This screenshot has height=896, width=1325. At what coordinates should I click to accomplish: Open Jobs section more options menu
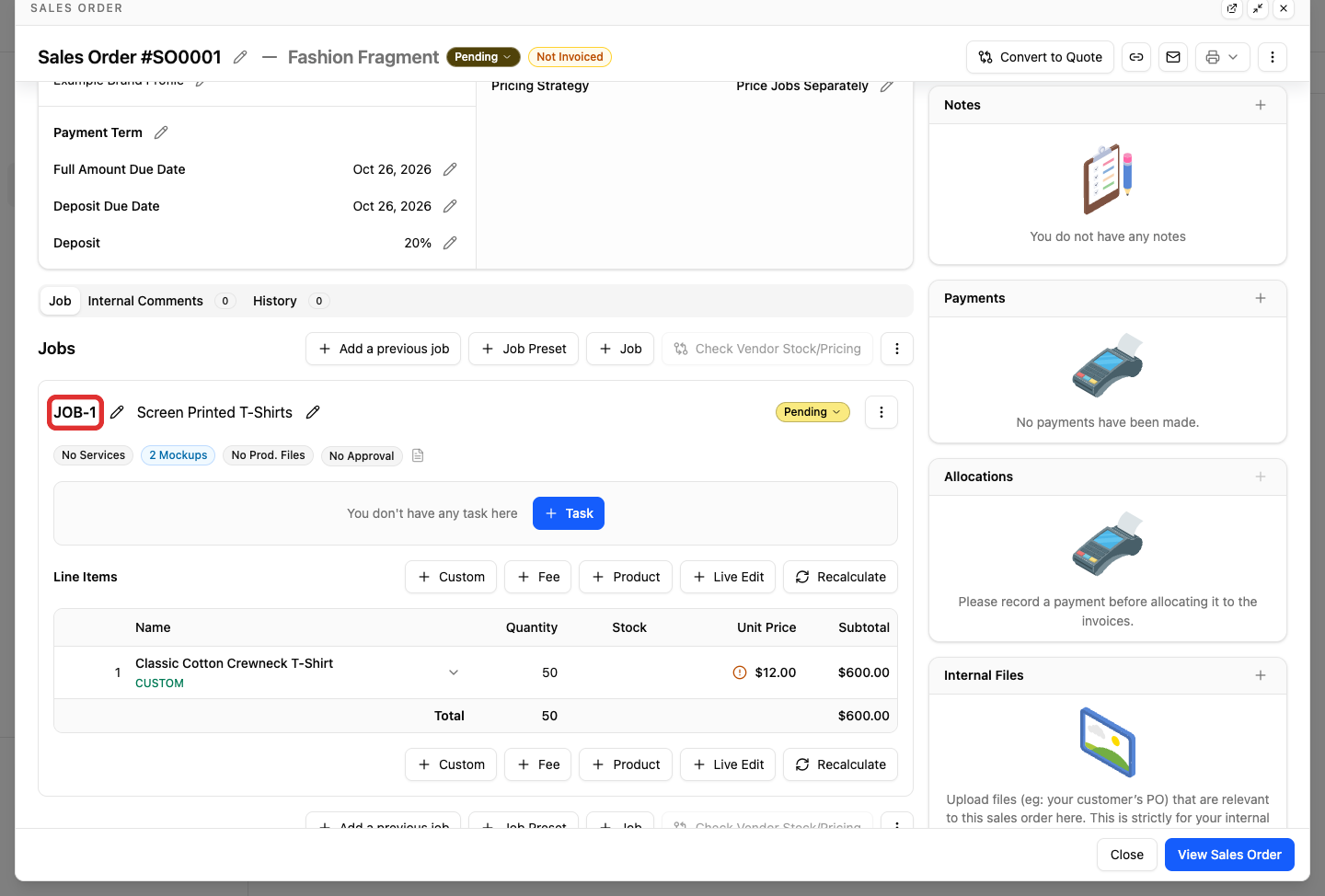click(x=897, y=349)
